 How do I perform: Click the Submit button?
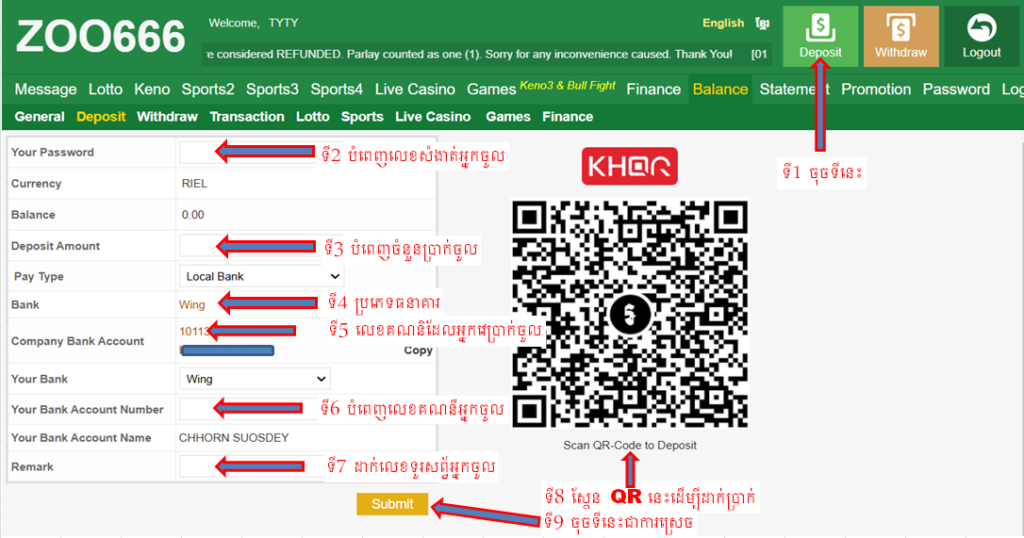[392, 504]
